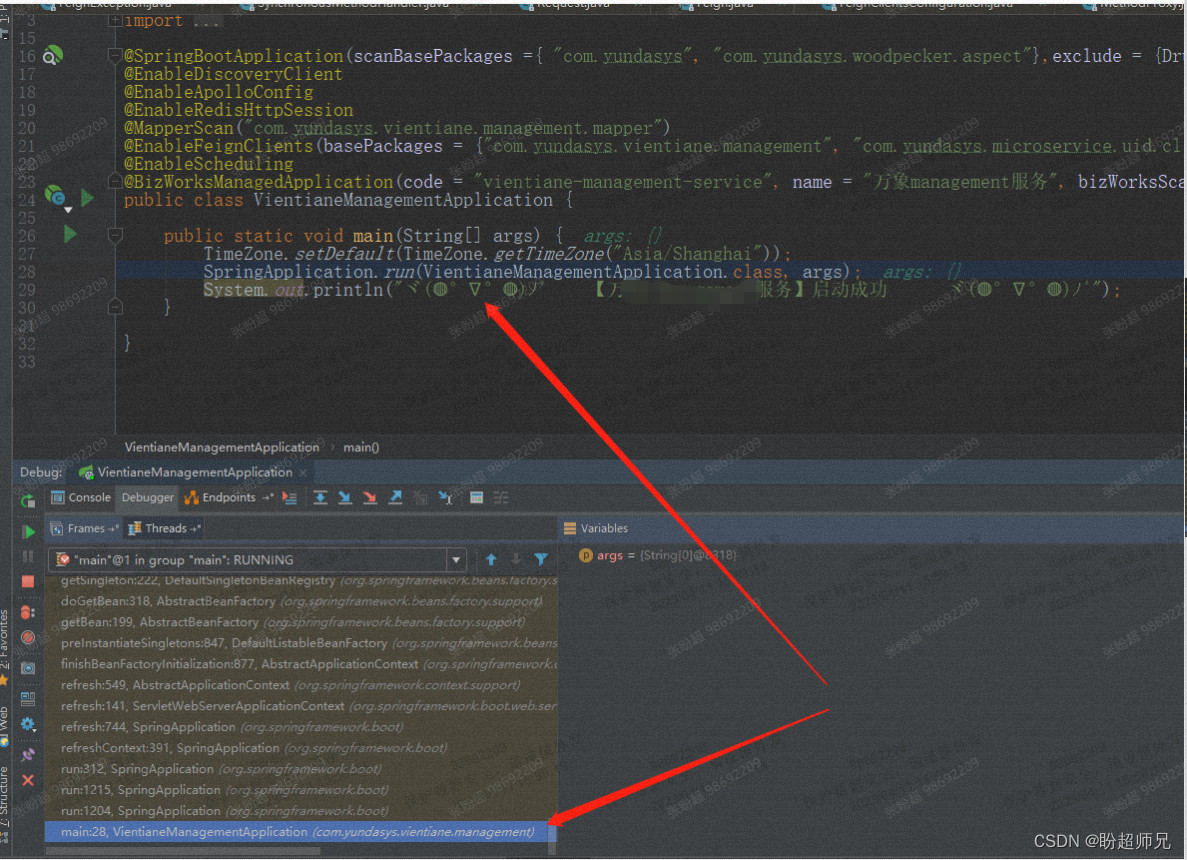This screenshot has width=1187, height=860.
Task: Click the Spring bean gutter icon at class line
Action: pos(56,197)
